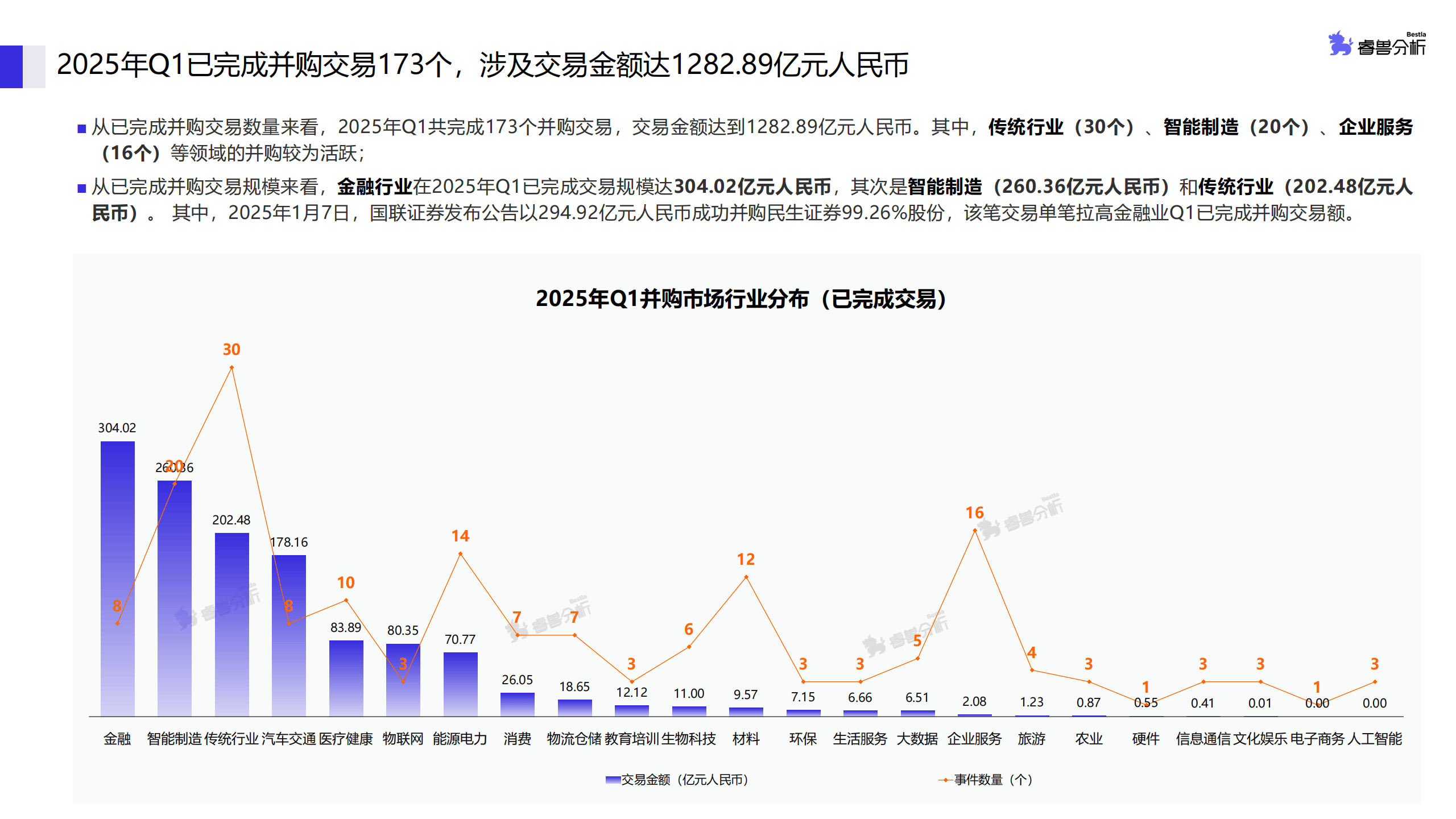Select the orange line legend marker for 事件数量
Image resolution: width=1456 pixels, height=819 pixels.
pos(945,780)
